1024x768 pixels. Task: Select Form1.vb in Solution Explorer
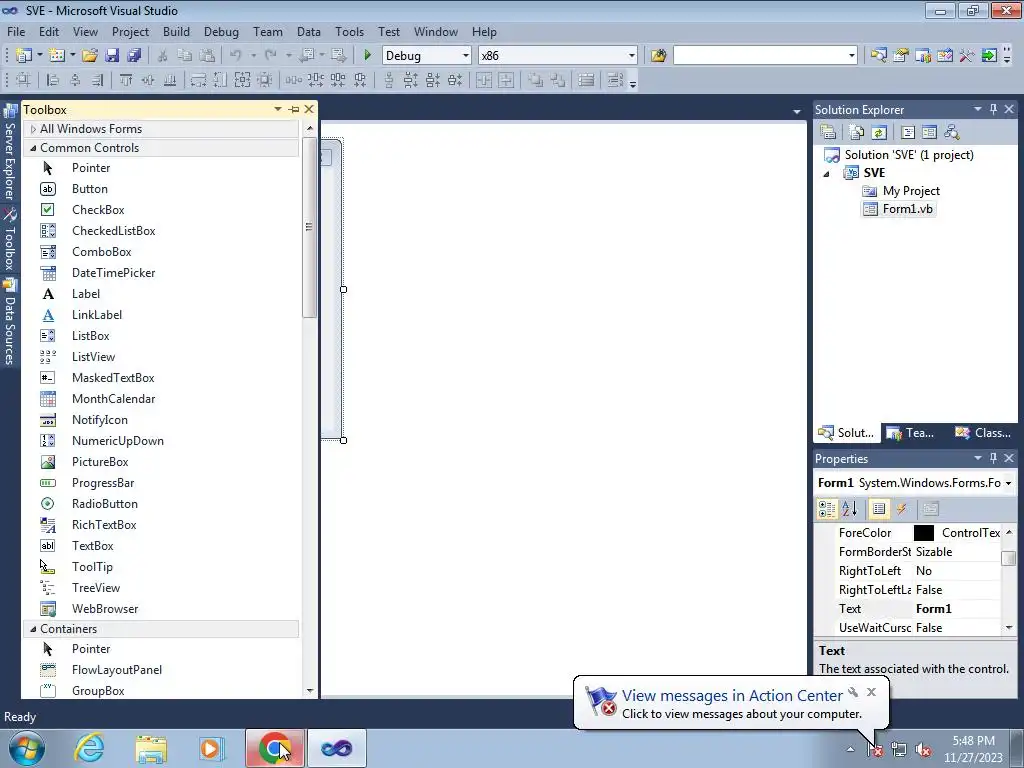click(x=899, y=209)
